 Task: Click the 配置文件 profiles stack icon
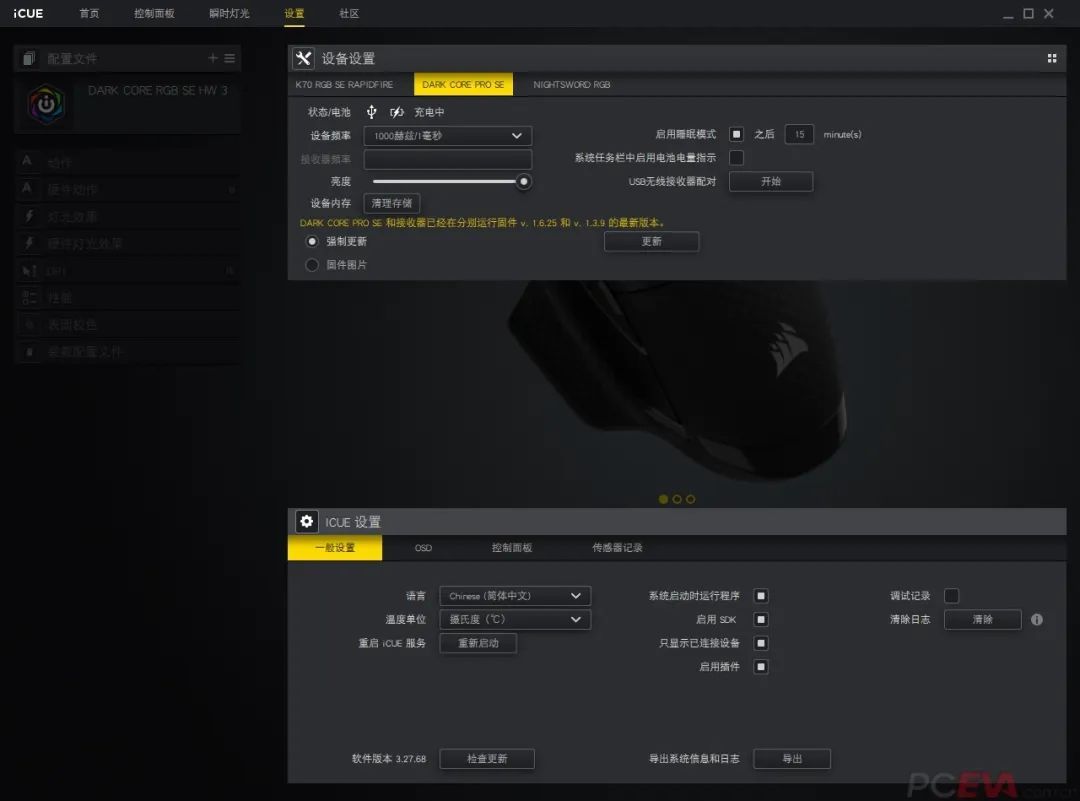tap(29, 59)
